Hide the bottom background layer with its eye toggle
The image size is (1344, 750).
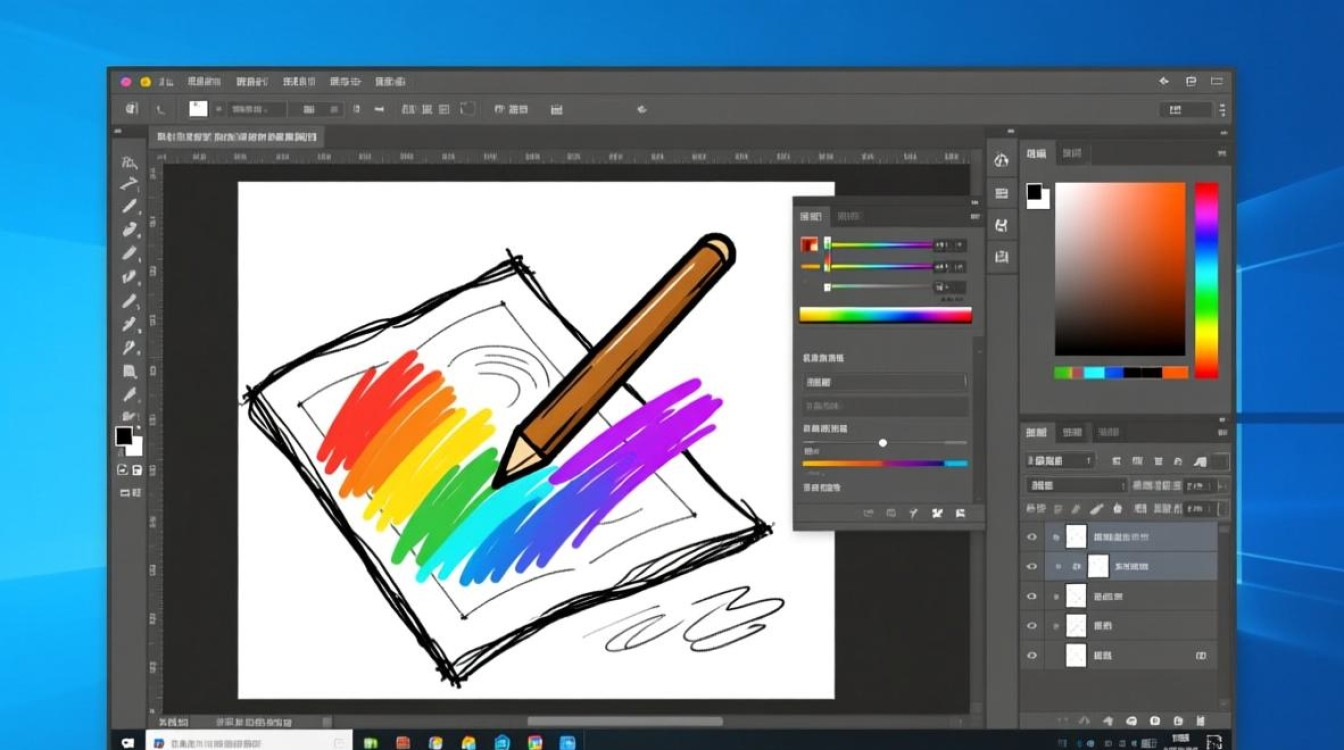click(1032, 655)
